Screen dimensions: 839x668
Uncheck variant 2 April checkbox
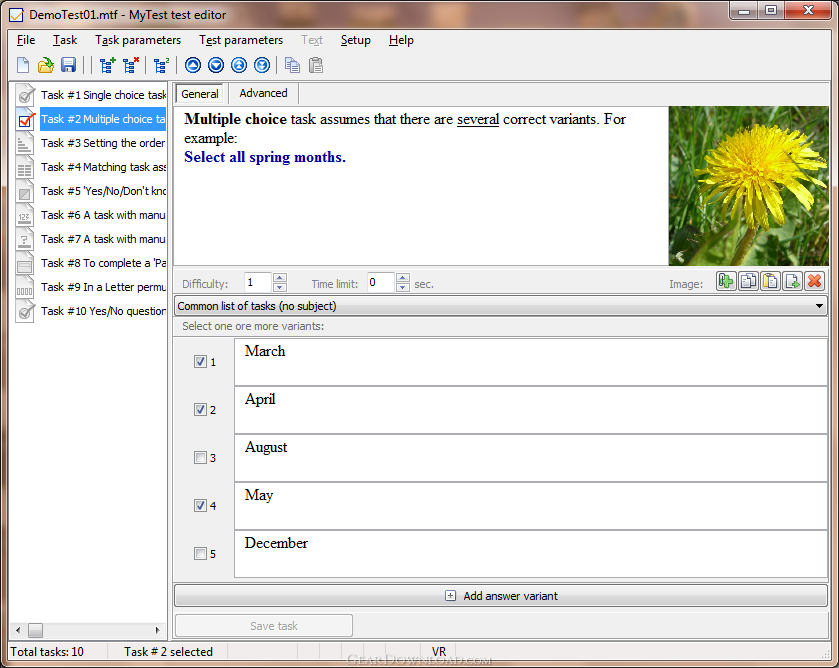[x=200, y=409]
